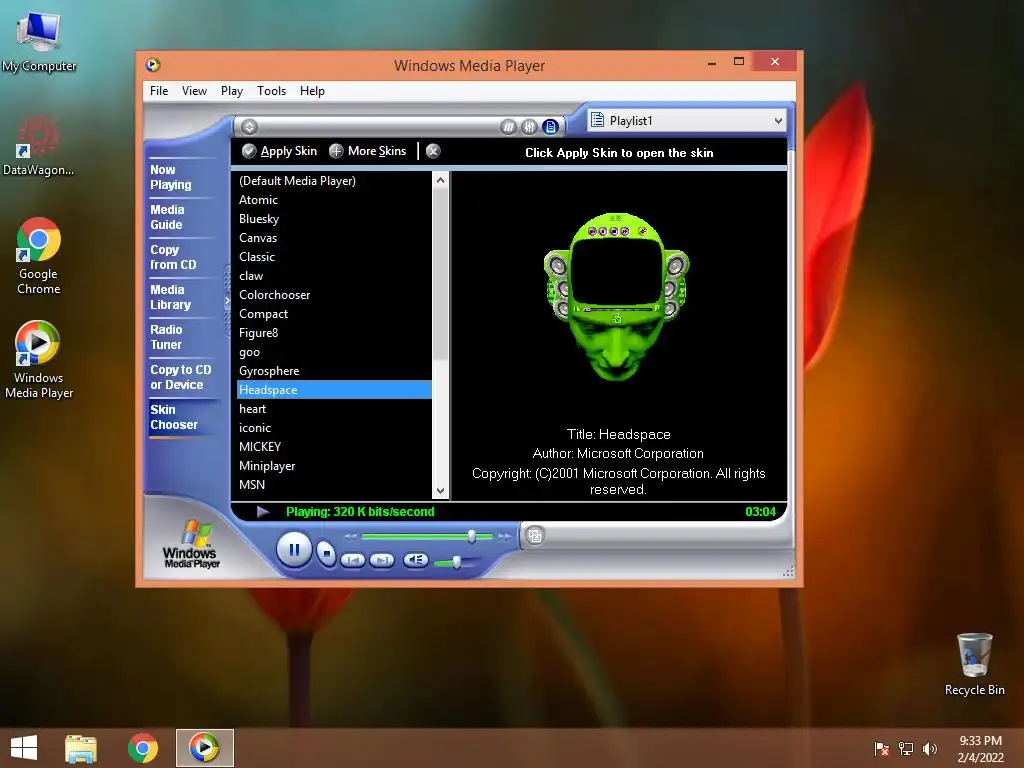Select the heart skin
The width and height of the screenshot is (1024, 768).
coord(334,408)
